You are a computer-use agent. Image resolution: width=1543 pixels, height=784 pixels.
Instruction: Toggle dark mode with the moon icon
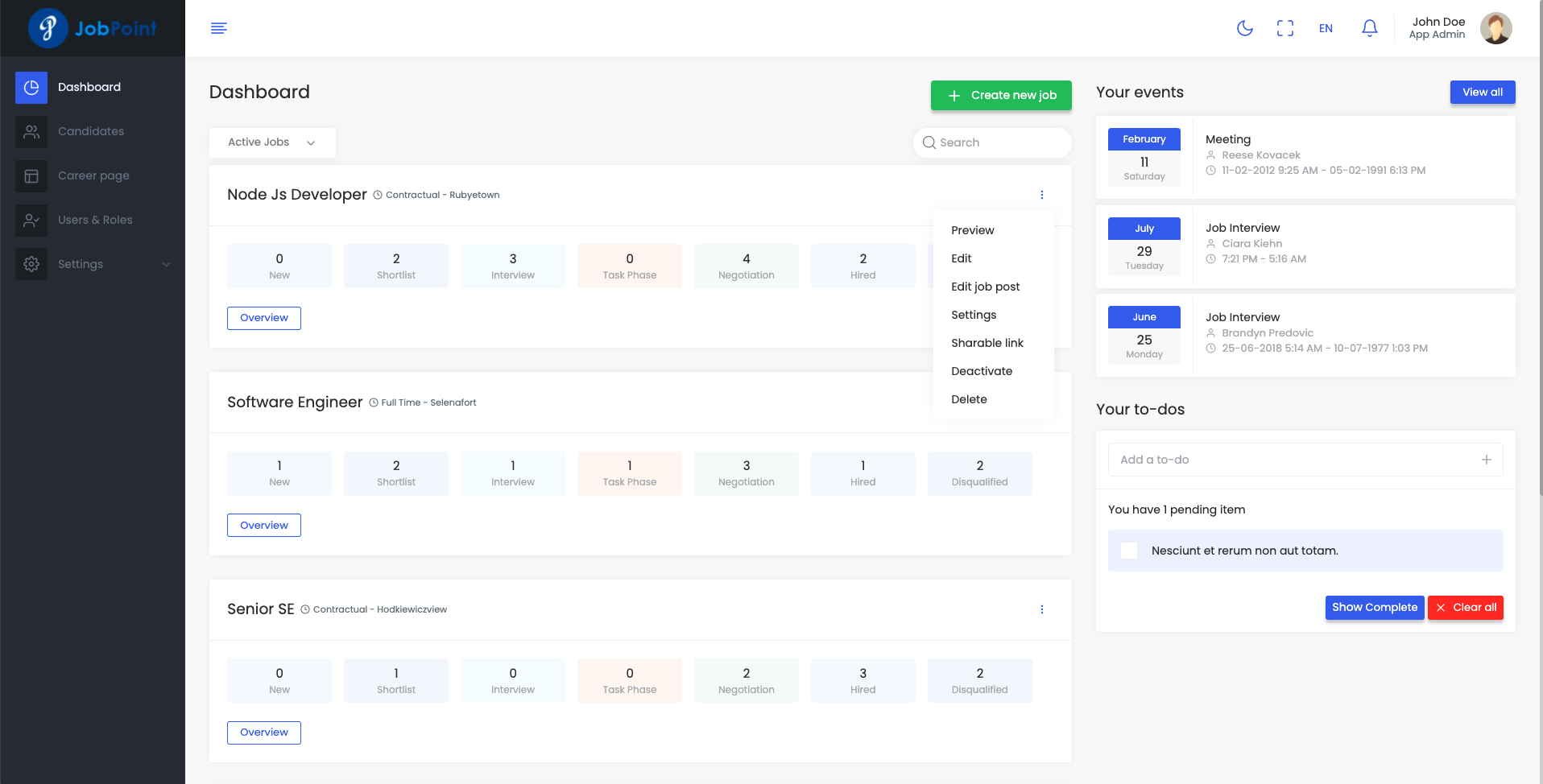1244,28
